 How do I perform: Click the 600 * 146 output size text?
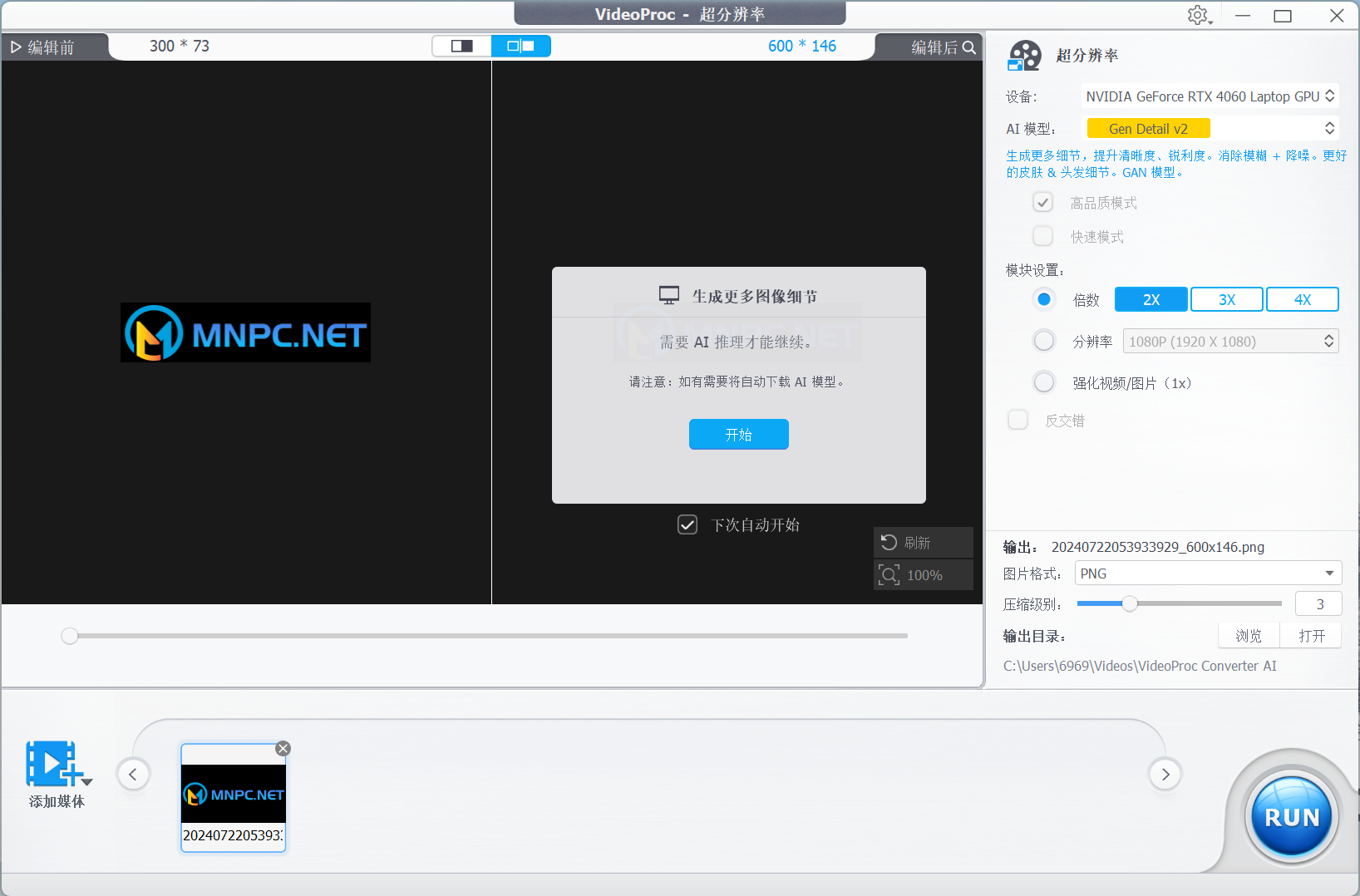tap(802, 47)
